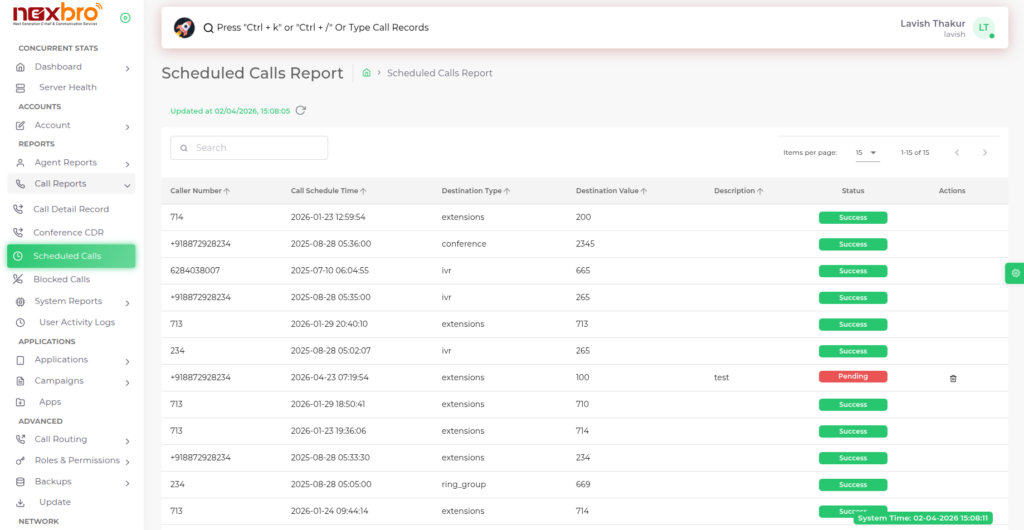Go to next page with right arrow
The width and height of the screenshot is (1024, 530).
[984, 153]
